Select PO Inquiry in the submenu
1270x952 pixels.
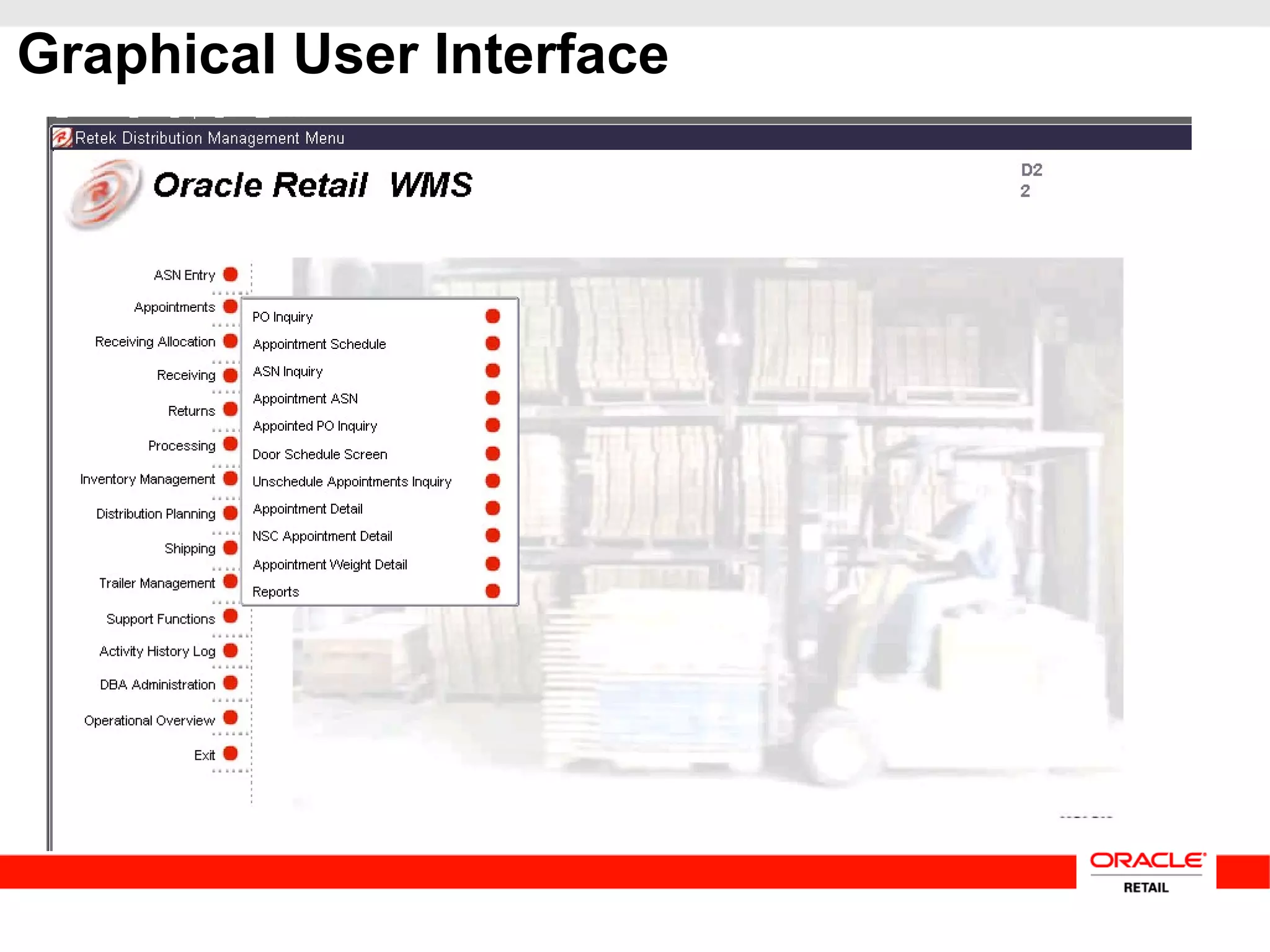283,317
